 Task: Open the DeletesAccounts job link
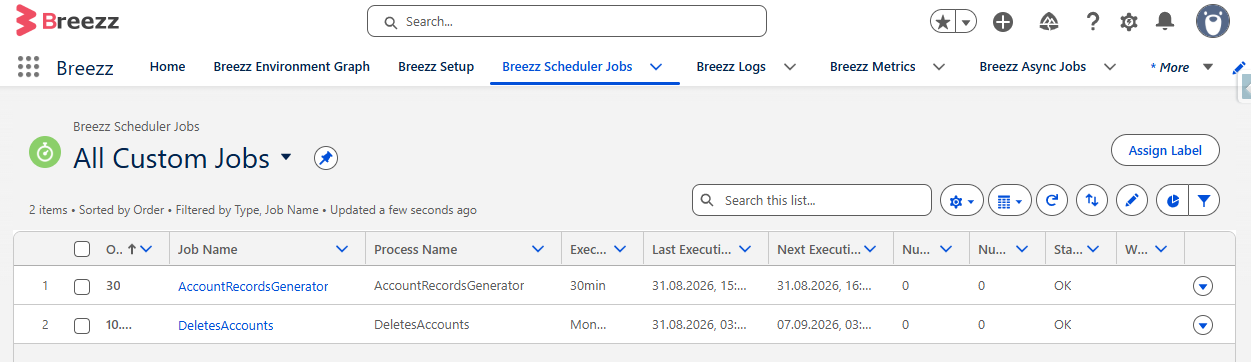[226, 325]
